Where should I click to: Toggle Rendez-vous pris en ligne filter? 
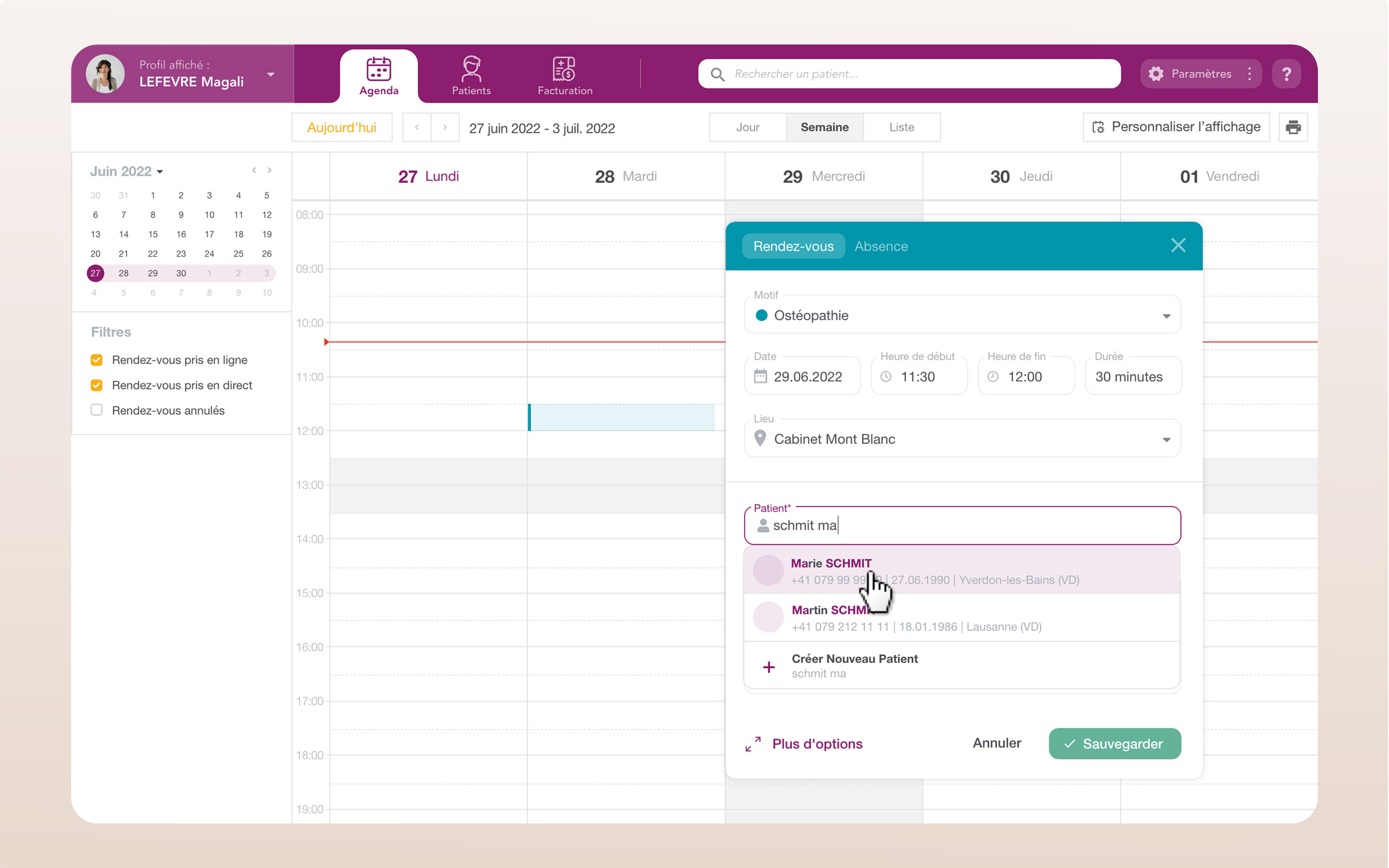pos(97,360)
